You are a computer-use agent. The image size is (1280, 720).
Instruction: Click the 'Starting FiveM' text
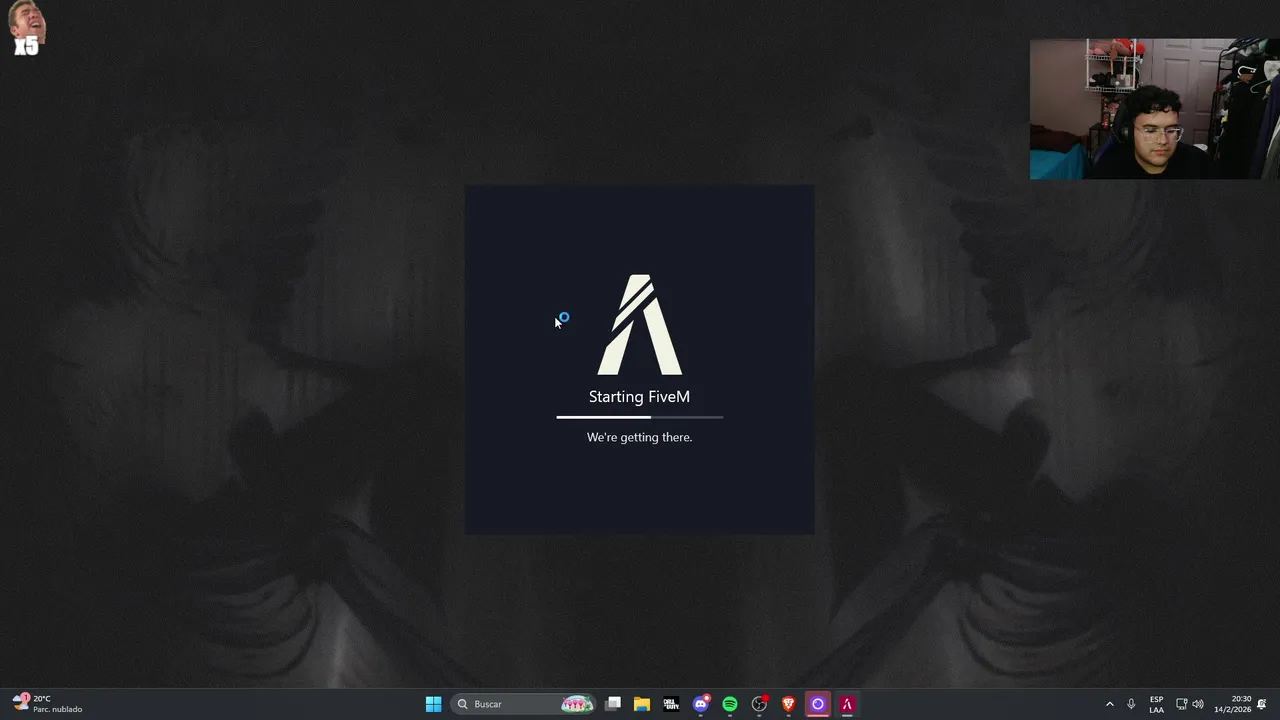(639, 397)
